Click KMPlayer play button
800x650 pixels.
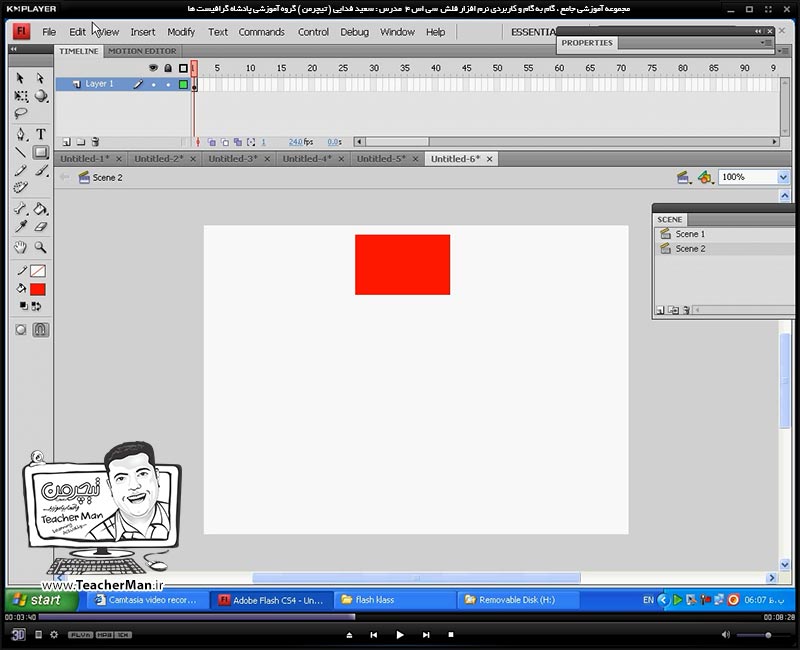(x=399, y=635)
